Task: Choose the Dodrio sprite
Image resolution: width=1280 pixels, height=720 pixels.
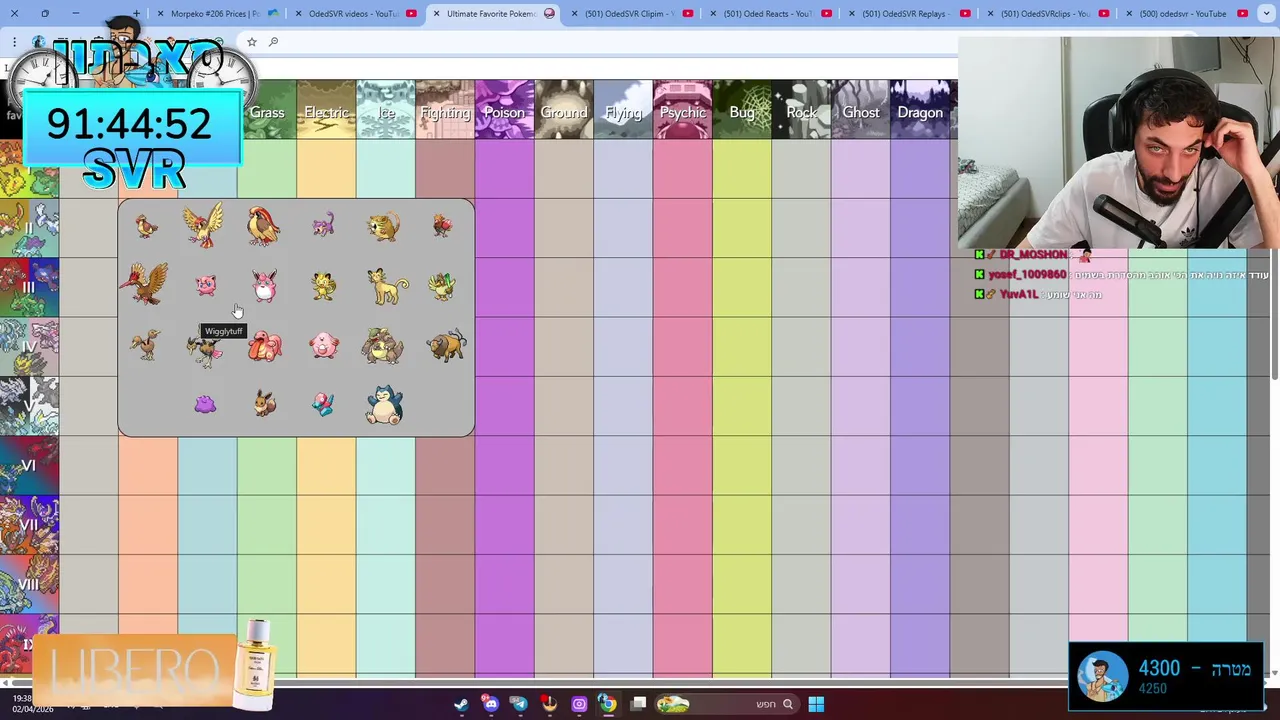Action: pos(205,350)
